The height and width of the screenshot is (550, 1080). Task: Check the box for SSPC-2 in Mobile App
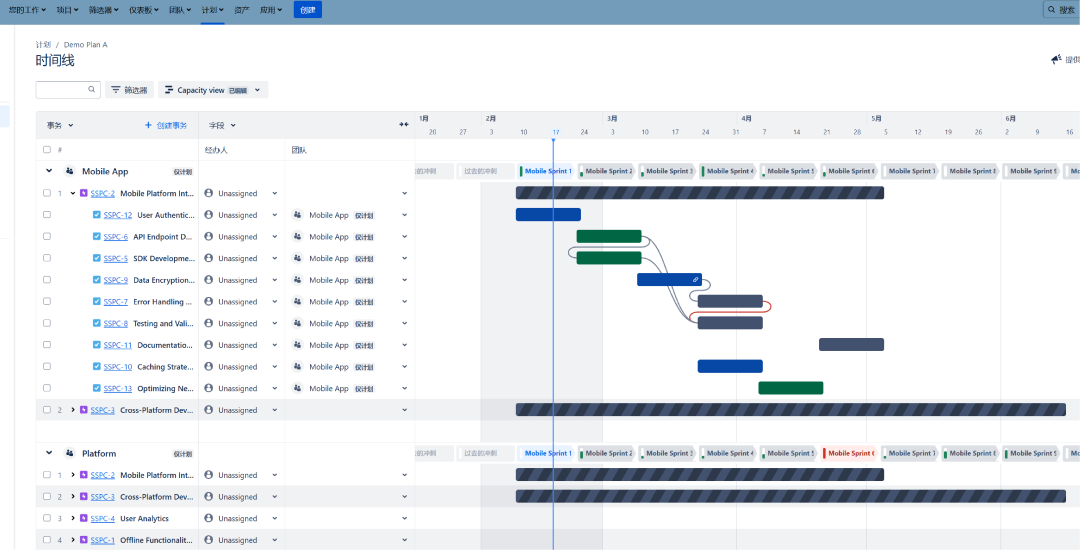pos(47,193)
